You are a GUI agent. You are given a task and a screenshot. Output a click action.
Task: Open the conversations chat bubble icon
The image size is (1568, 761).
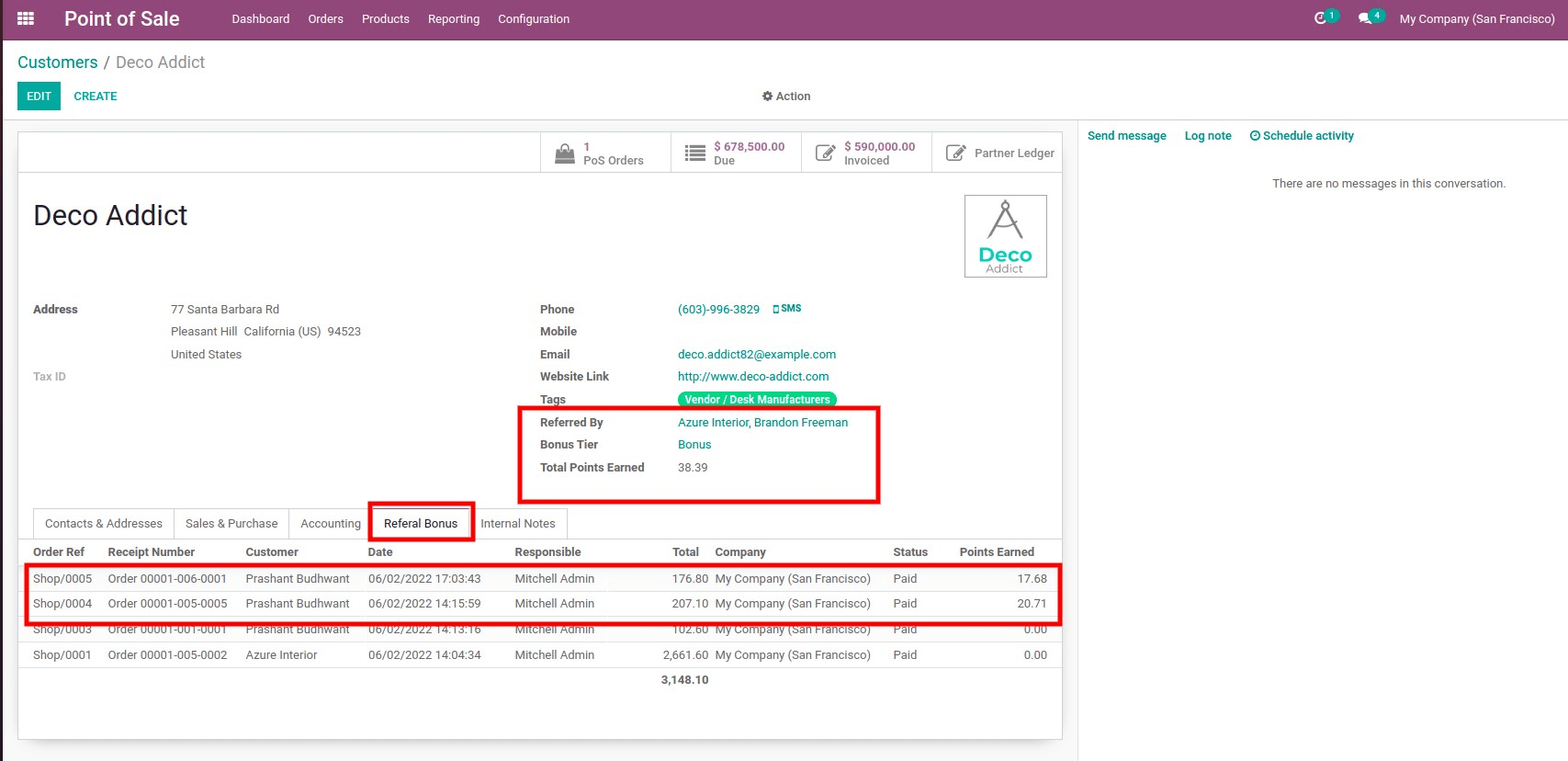click(x=1365, y=18)
